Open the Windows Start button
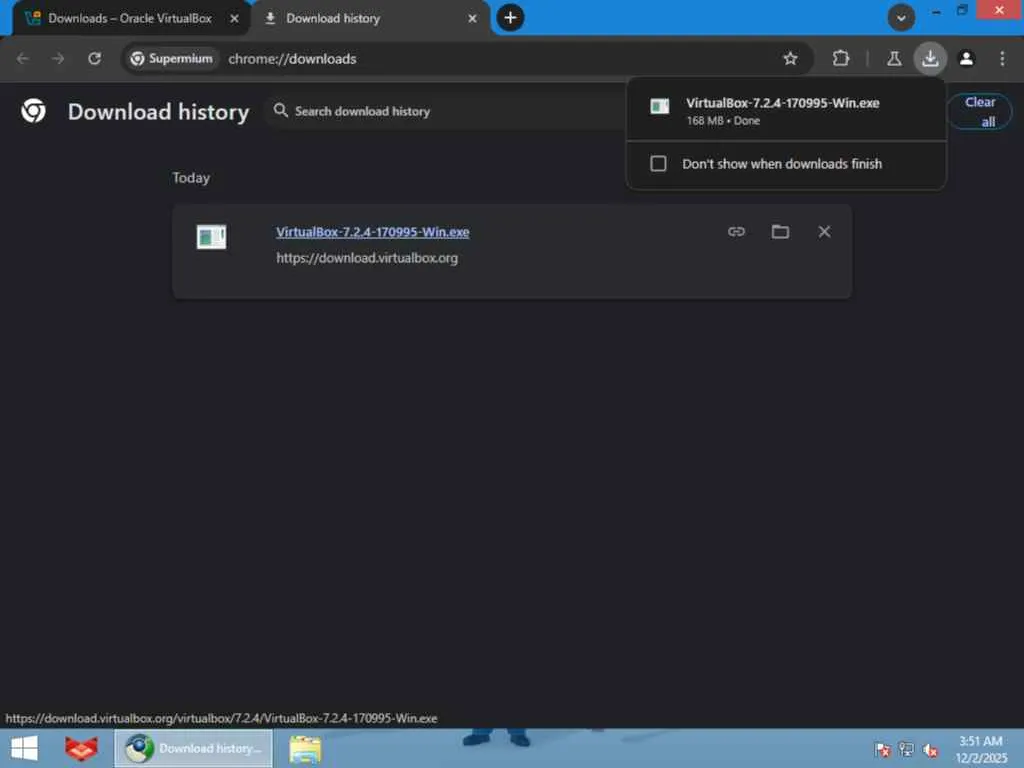 click(24, 748)
